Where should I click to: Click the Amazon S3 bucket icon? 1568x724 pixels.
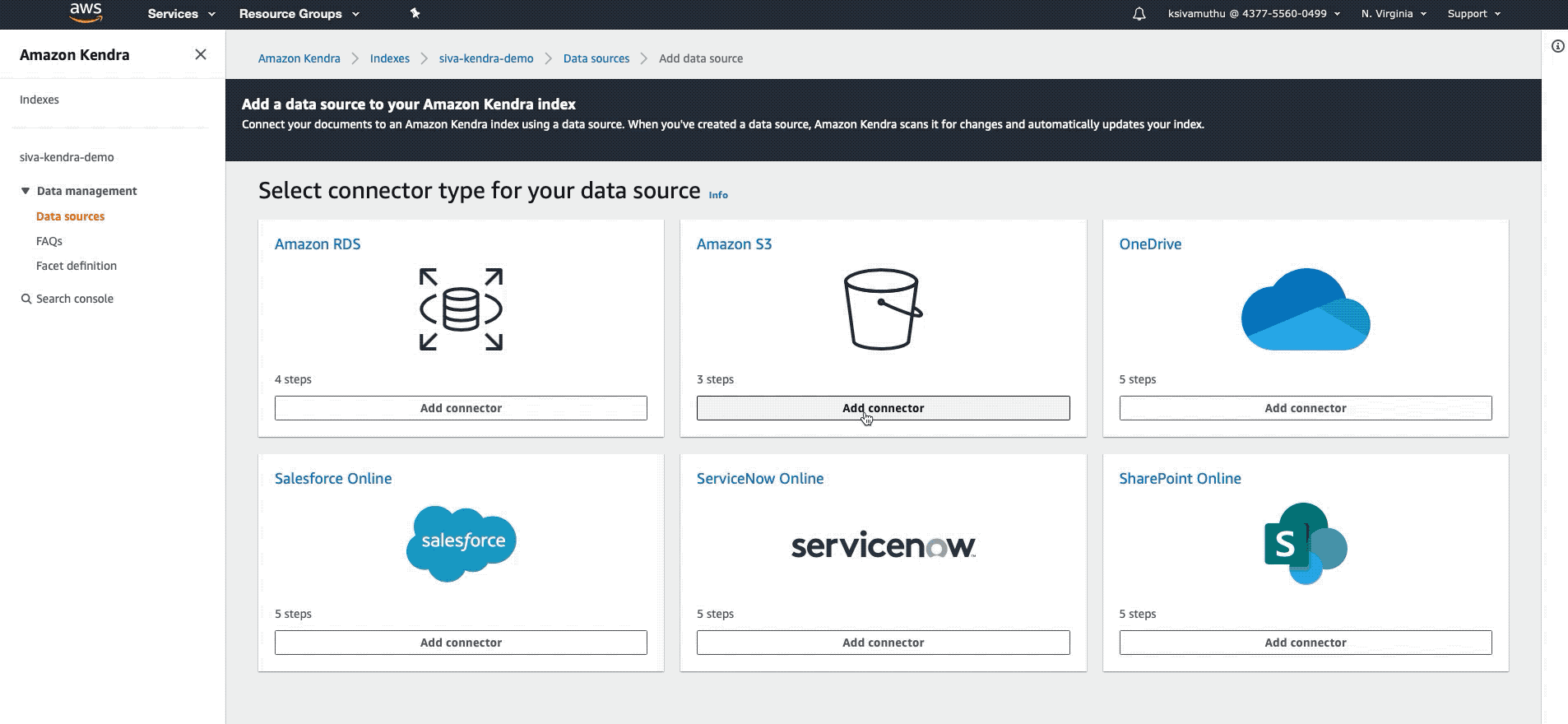click(x=883, y=309)
